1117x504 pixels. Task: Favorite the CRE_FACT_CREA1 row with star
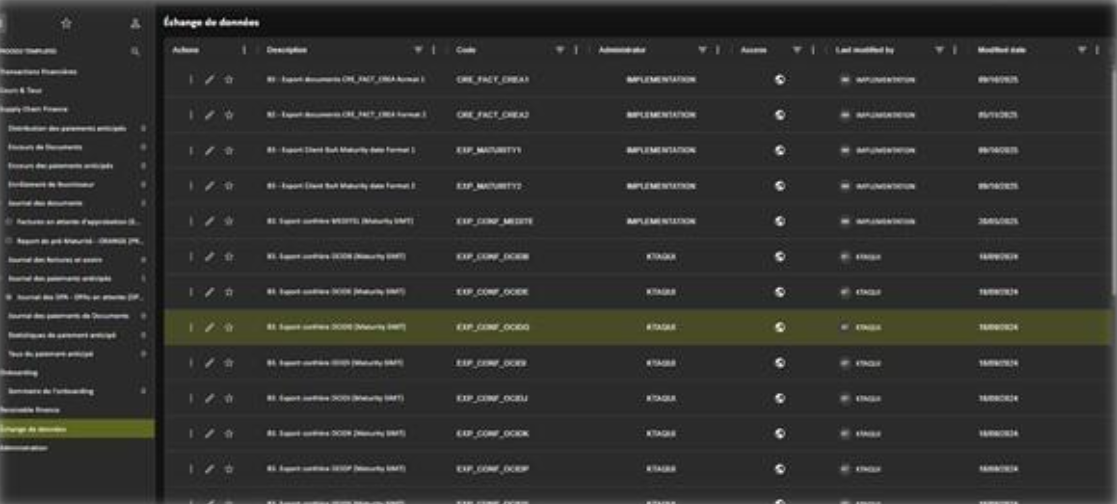pyautogui.click(x=229, y=80)
